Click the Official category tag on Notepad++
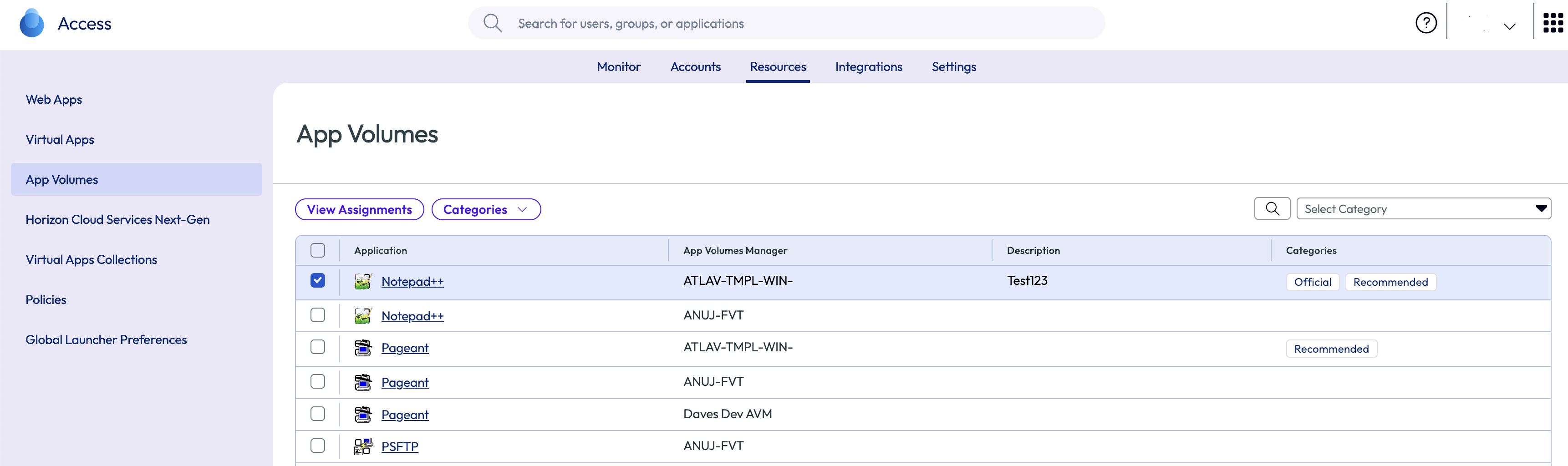The image size is (1568, 466). point(1312,282)
